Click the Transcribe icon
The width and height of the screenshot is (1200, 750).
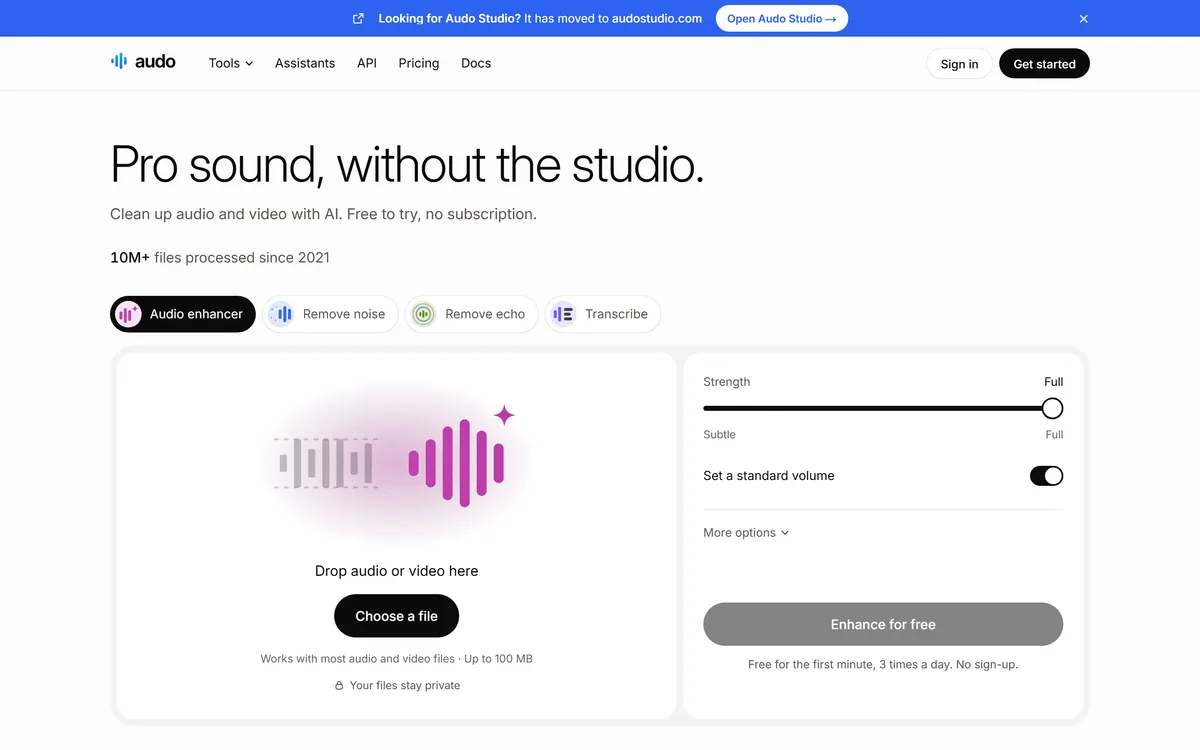tap(564, 314)
